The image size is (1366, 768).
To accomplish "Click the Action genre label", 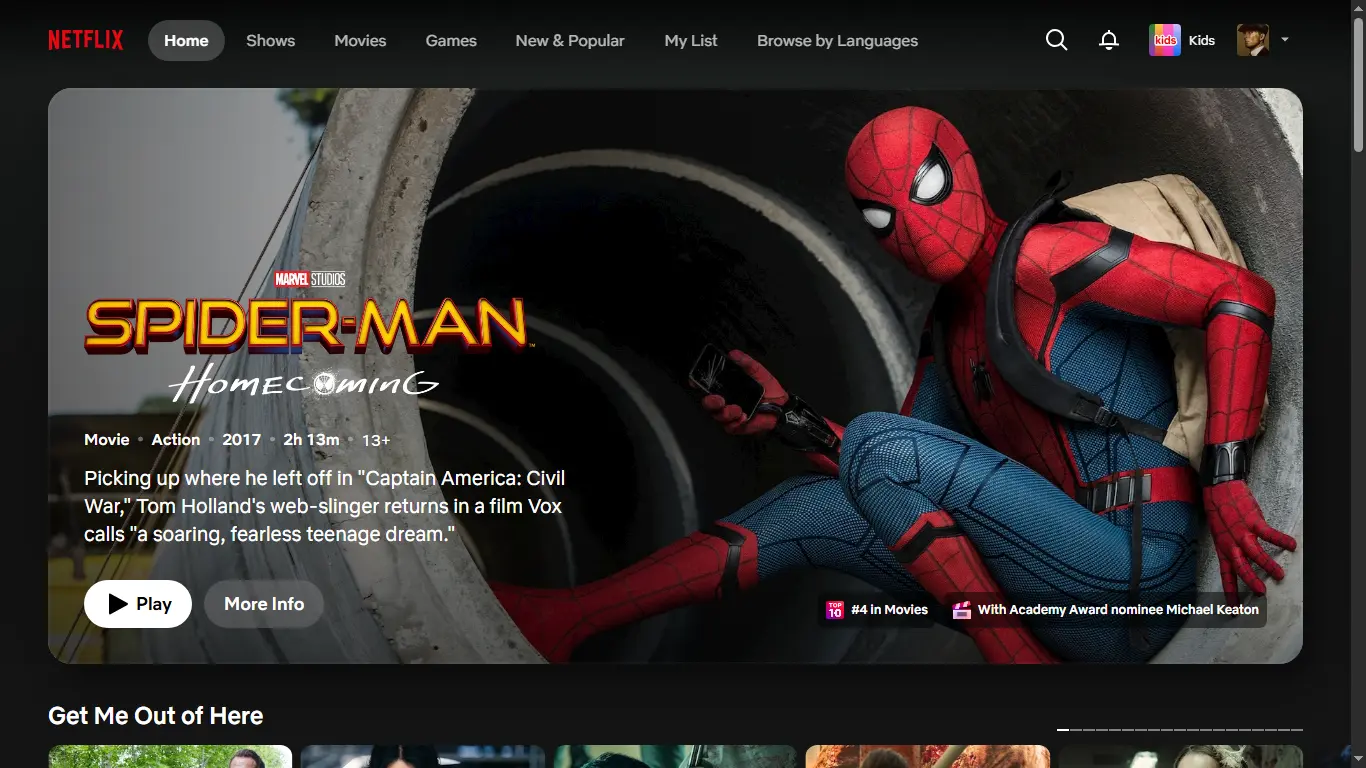I will [x=176, y=440].
